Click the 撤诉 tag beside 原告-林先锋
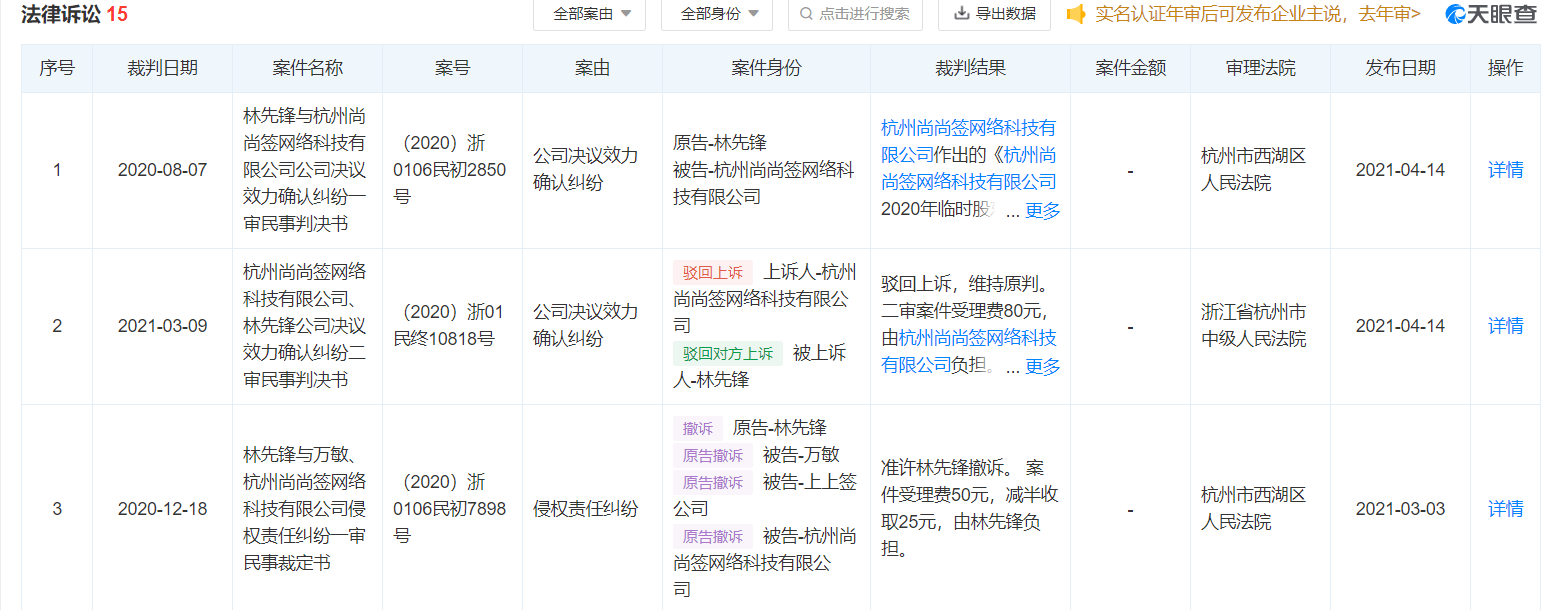The width and height of the screenshot is (1545, 610). coord(697,428)
